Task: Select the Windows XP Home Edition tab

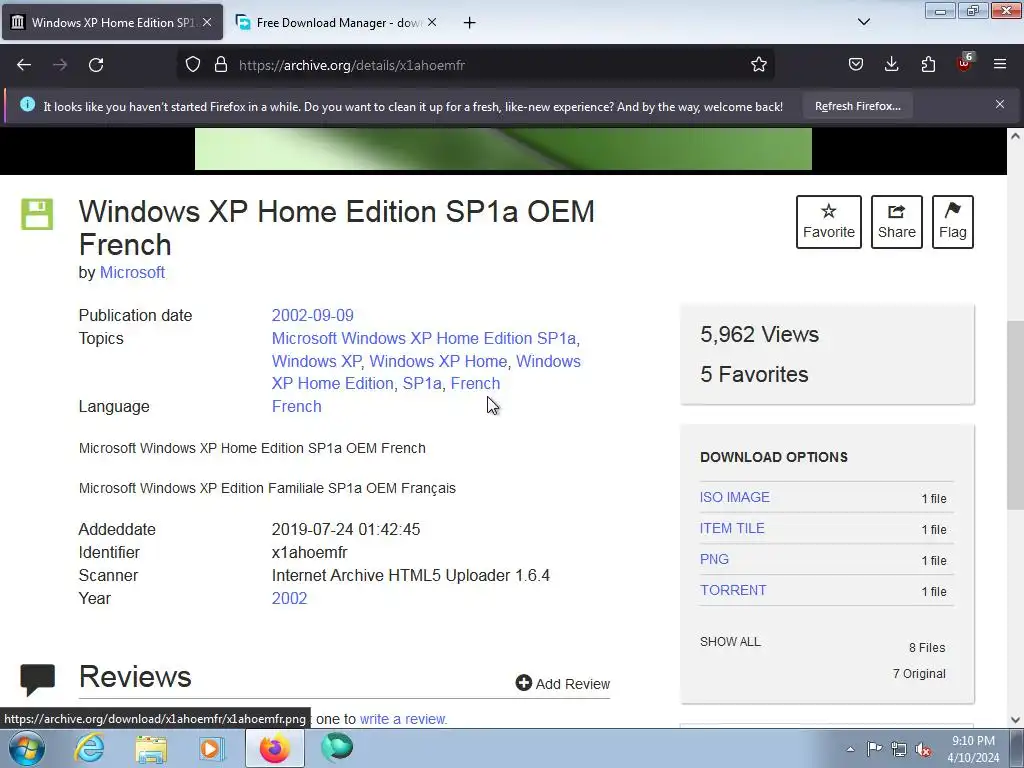Action: [x=112, y=23]
